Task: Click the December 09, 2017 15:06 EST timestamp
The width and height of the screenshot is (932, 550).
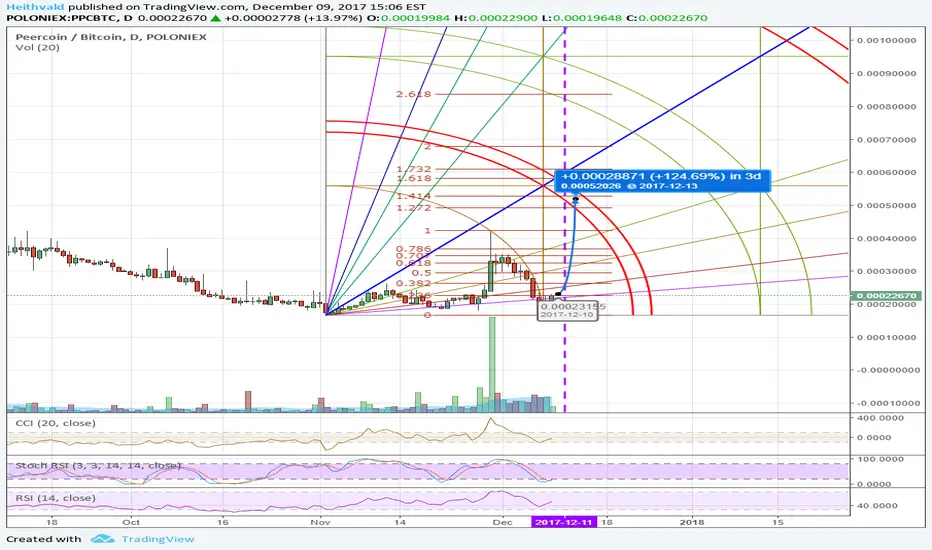Action: (339, 7)
